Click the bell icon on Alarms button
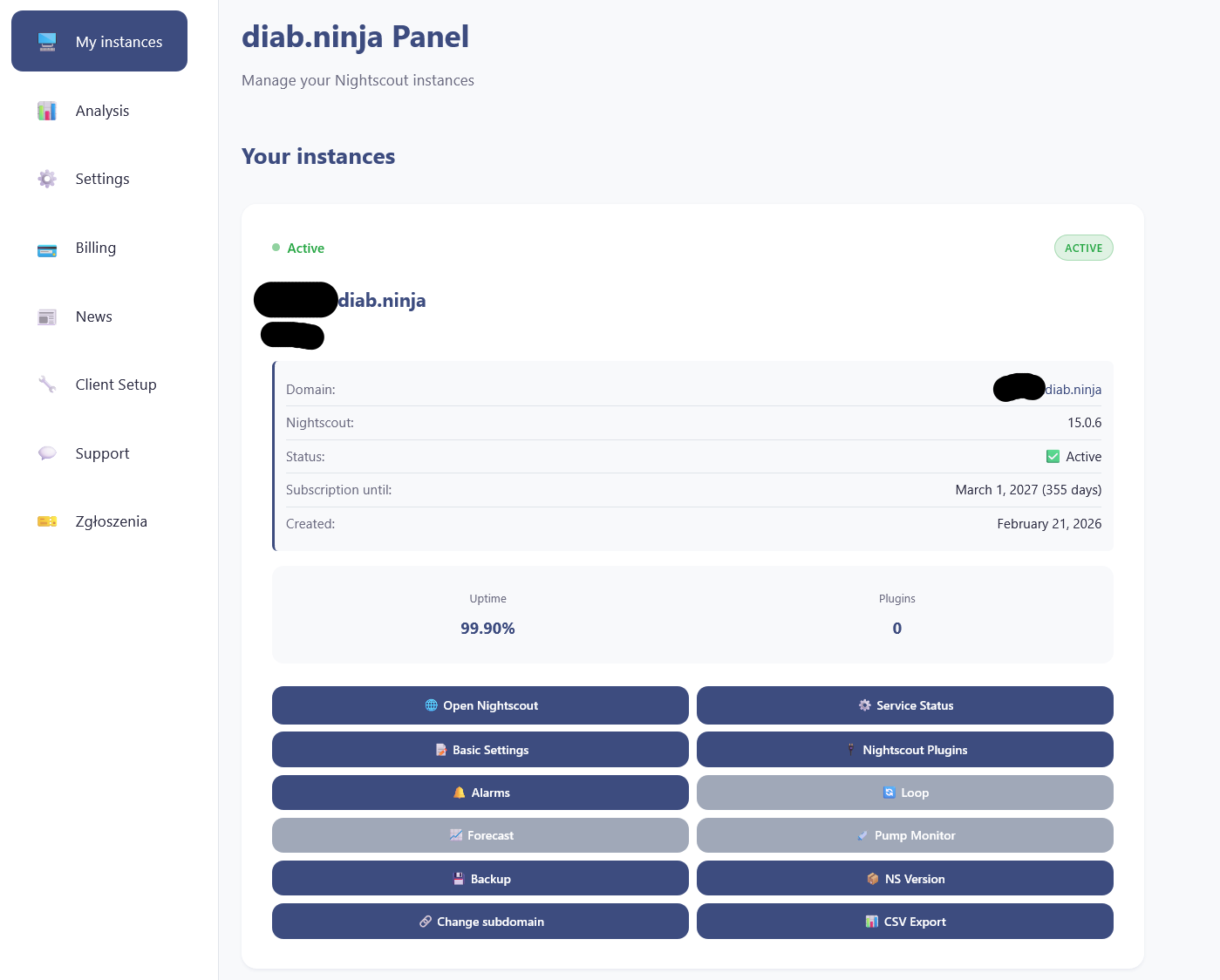The width and height of the screenshot is (1220, 980). pyautogui.click(x=460, y=793)
